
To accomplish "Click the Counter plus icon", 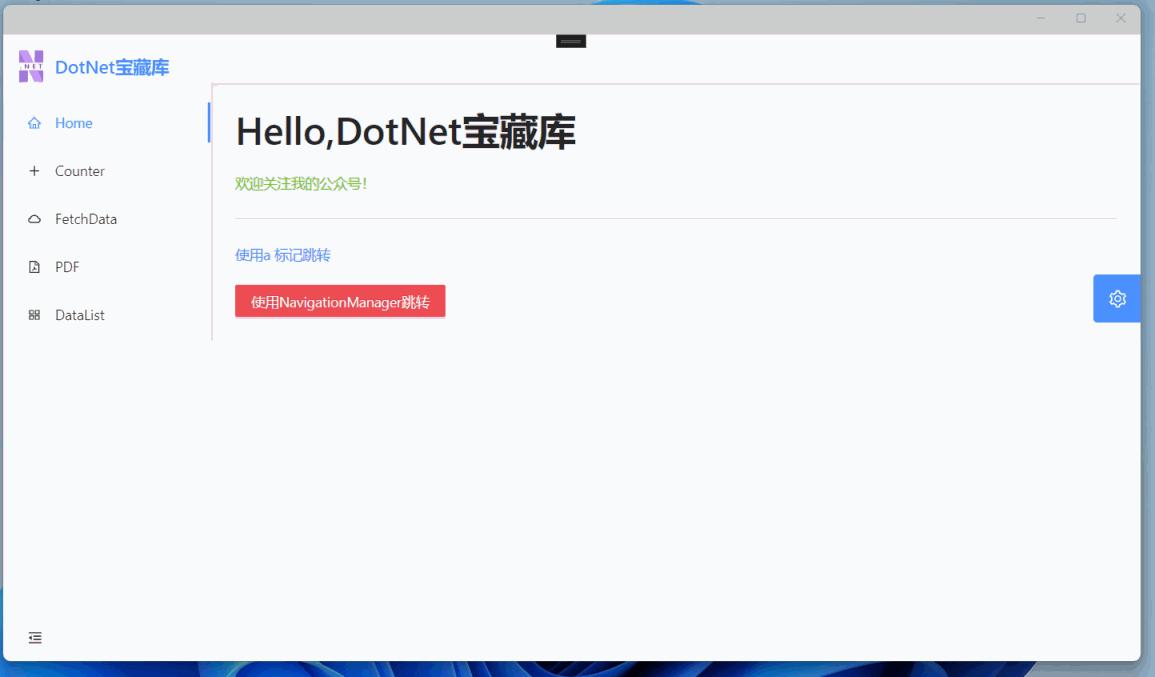I will (34, 171).
